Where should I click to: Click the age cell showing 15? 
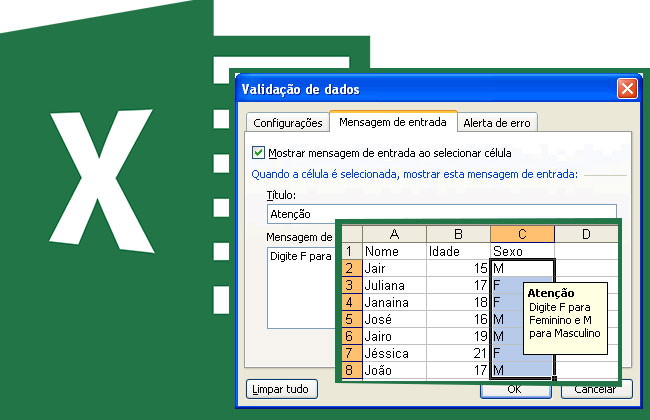click(458, 268)
